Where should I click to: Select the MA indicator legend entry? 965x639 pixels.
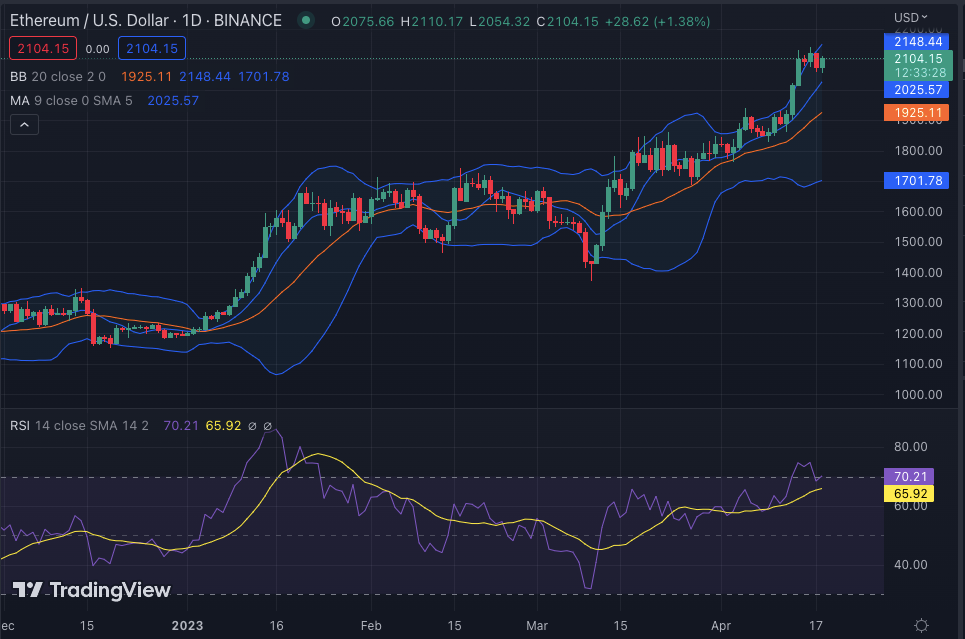(x=19, y=100)
